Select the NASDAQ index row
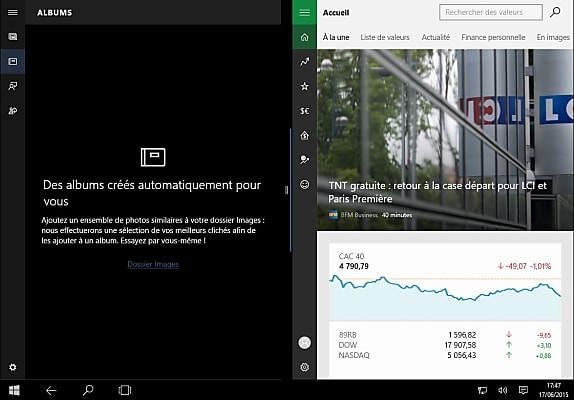Image resolution: width=574 pixels, height=400 pixels. 445,355
